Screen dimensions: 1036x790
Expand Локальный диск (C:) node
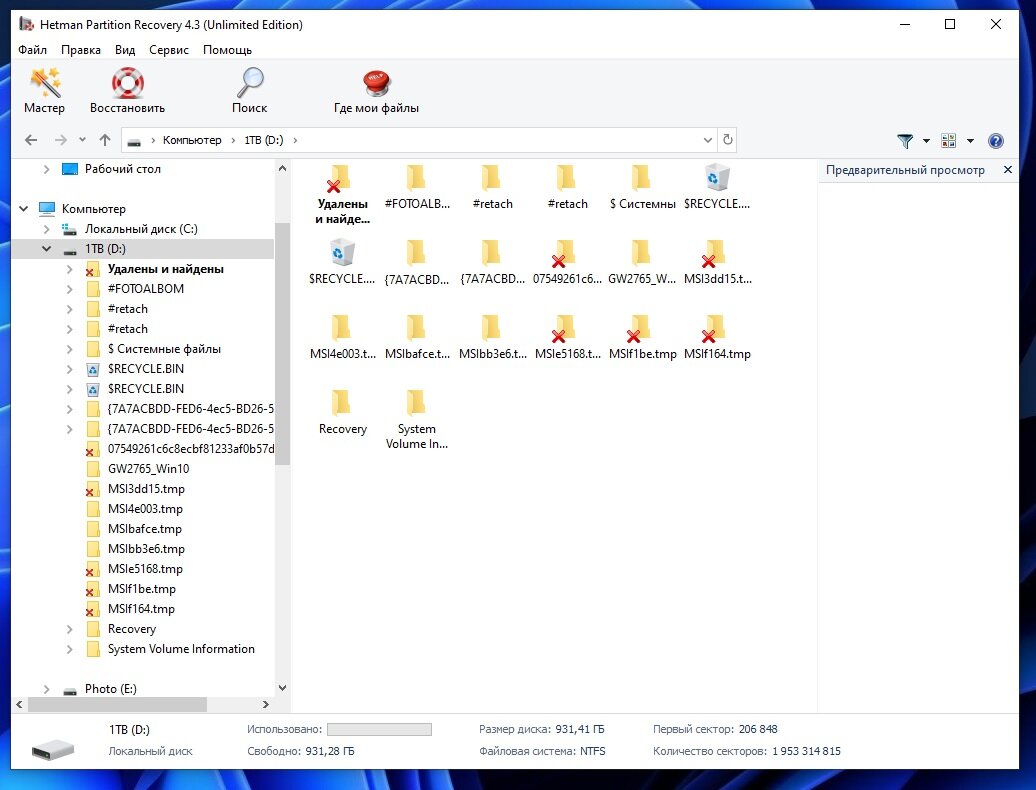point(46,229)
